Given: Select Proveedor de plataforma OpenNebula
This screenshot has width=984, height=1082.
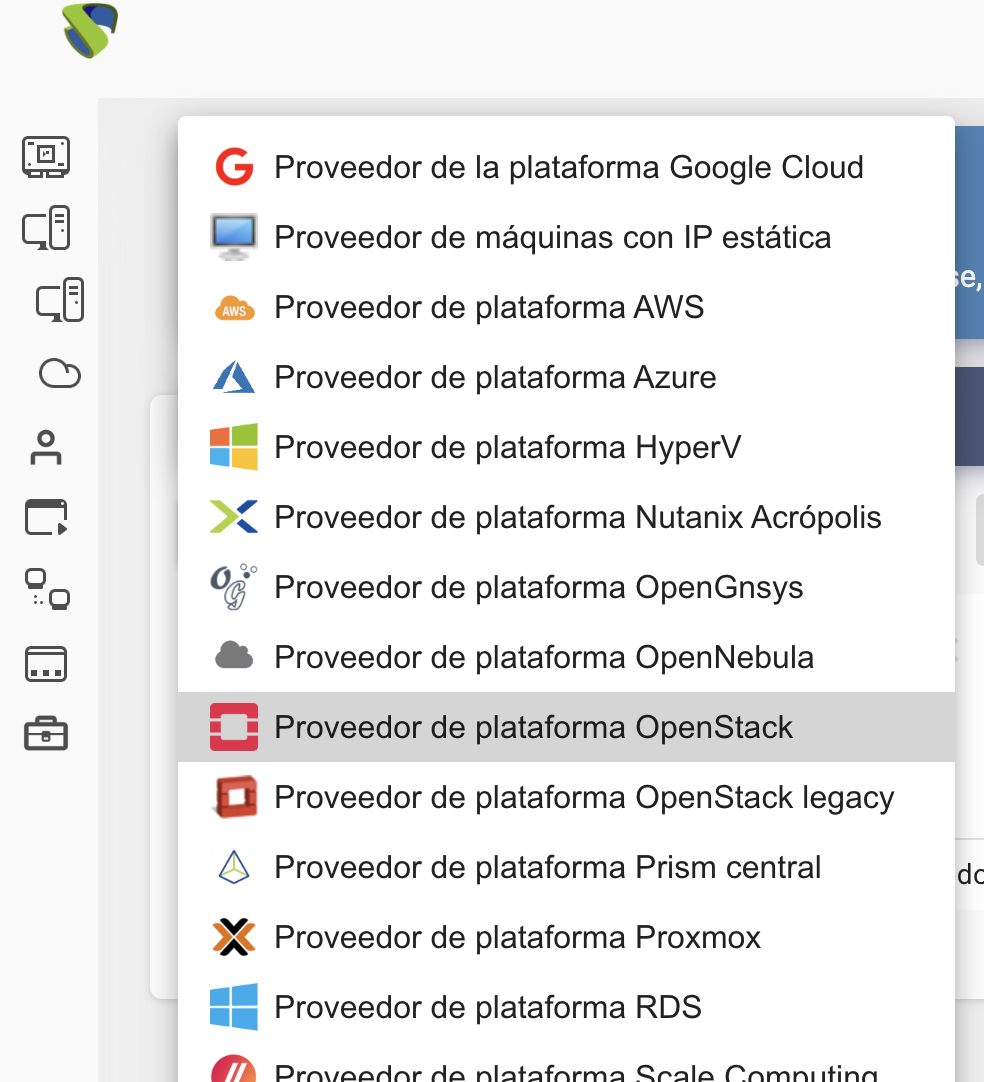Looking at the screenshot, I should [x=543, y=657].
